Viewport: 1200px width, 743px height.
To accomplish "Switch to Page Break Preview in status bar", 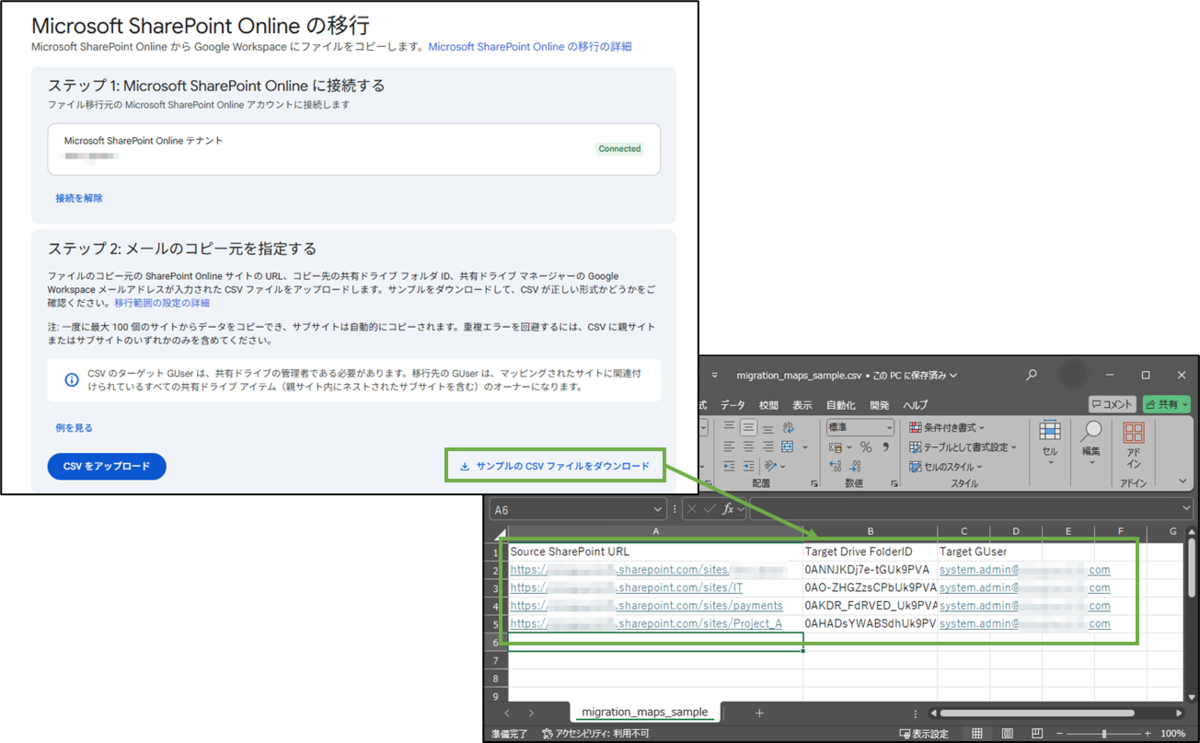I will [x=1037, y=733].
